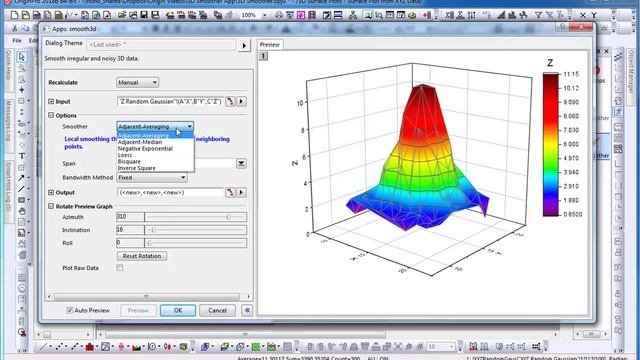The image size is (640, 360).
Task: Open Input field arrow menu
Action: pos(242,101)
